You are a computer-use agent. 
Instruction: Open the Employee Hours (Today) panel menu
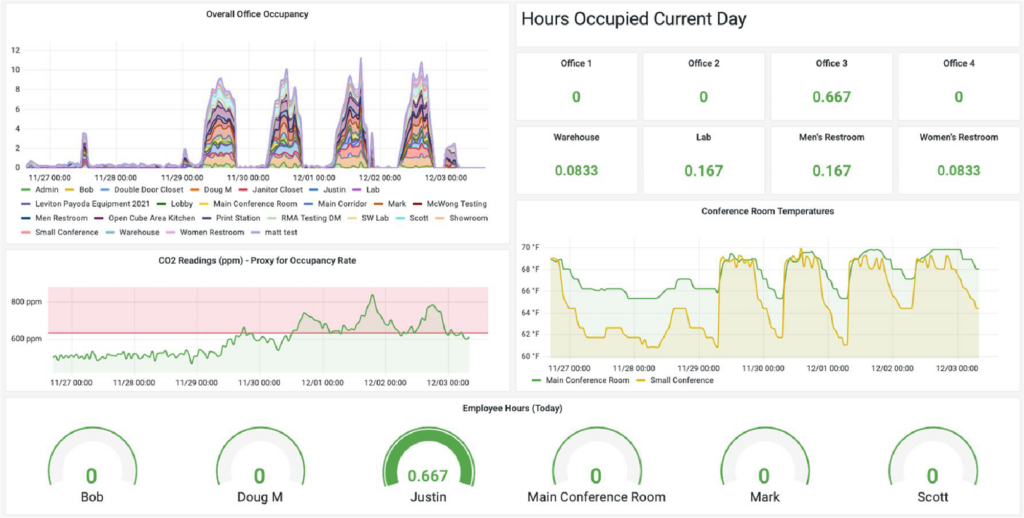pos(511,408)
